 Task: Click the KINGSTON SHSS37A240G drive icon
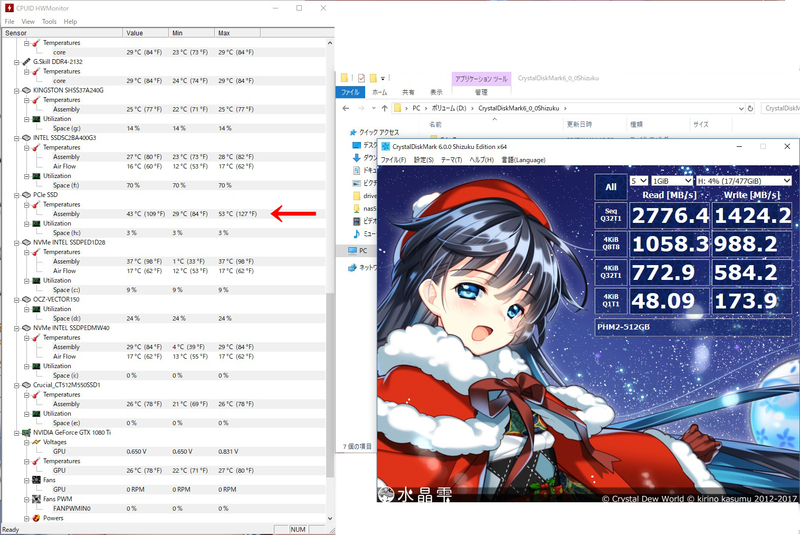point(27,90)
